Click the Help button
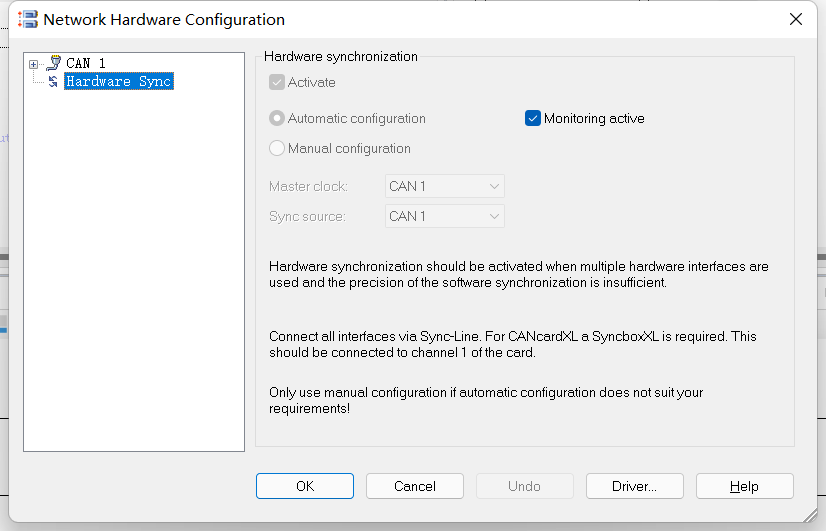826x531 pixels. (x=744, y=486)
